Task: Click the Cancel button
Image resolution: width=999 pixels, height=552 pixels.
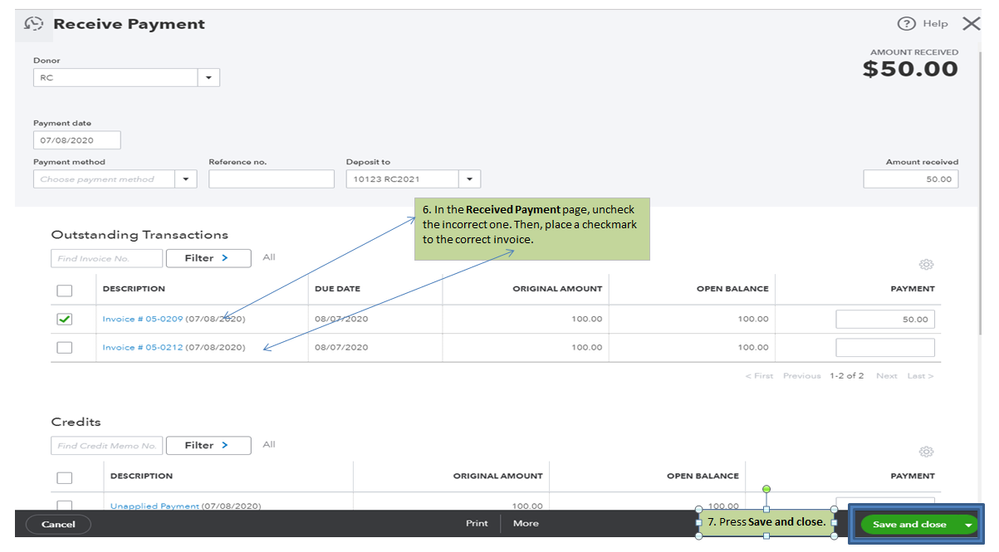Action: pos(58,524)
